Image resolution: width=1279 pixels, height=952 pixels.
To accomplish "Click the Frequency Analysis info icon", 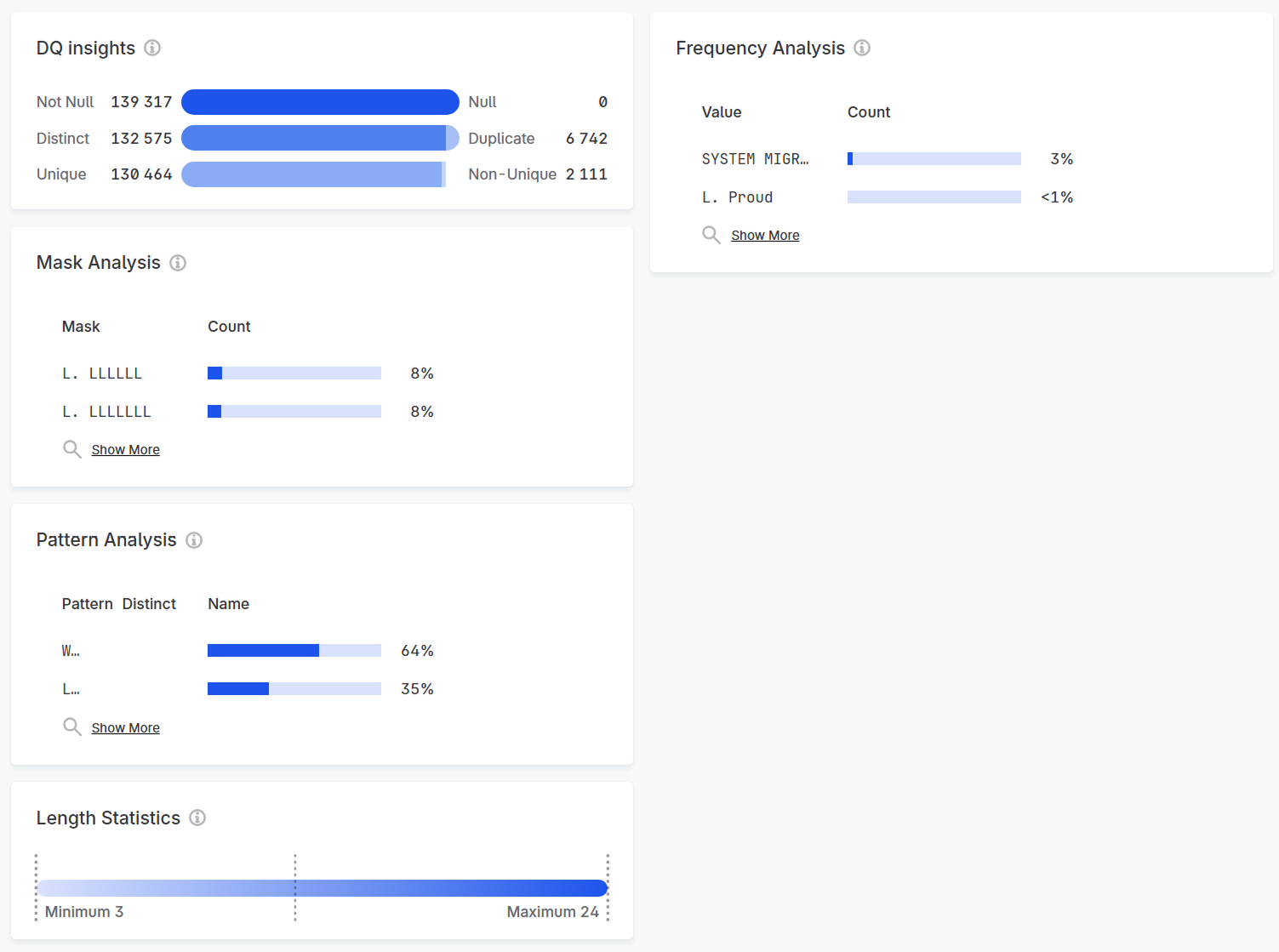I will [862, 48].
